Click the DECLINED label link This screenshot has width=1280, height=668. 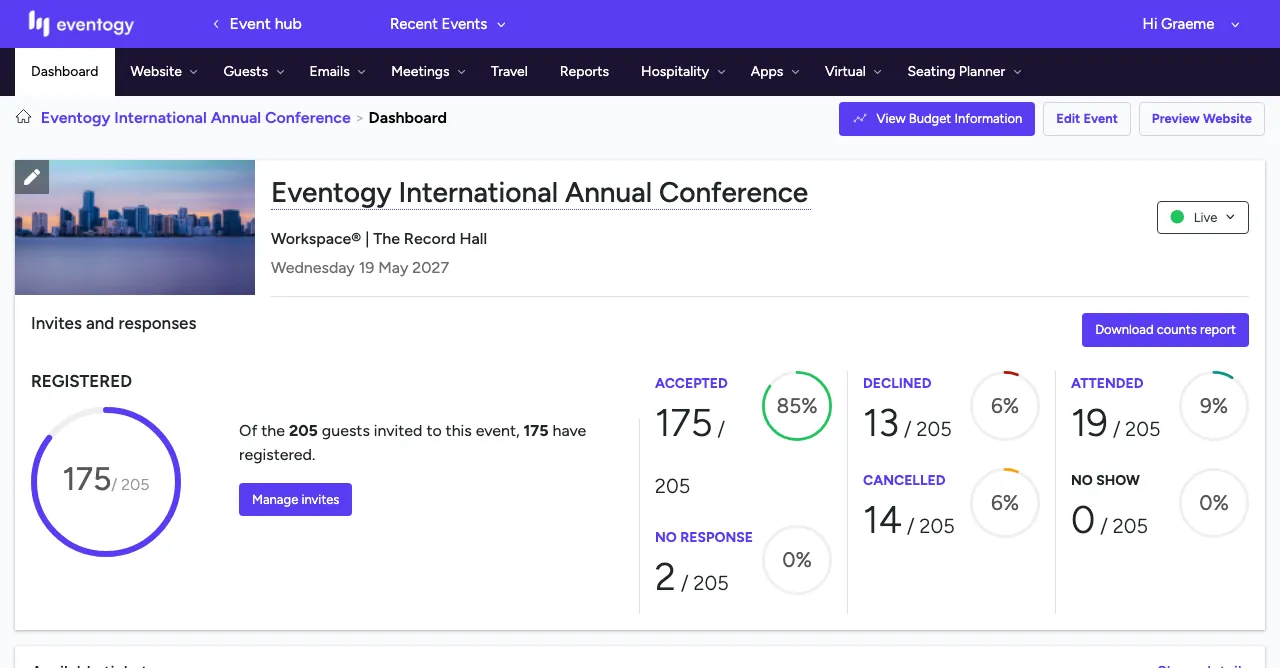point(897,383)
